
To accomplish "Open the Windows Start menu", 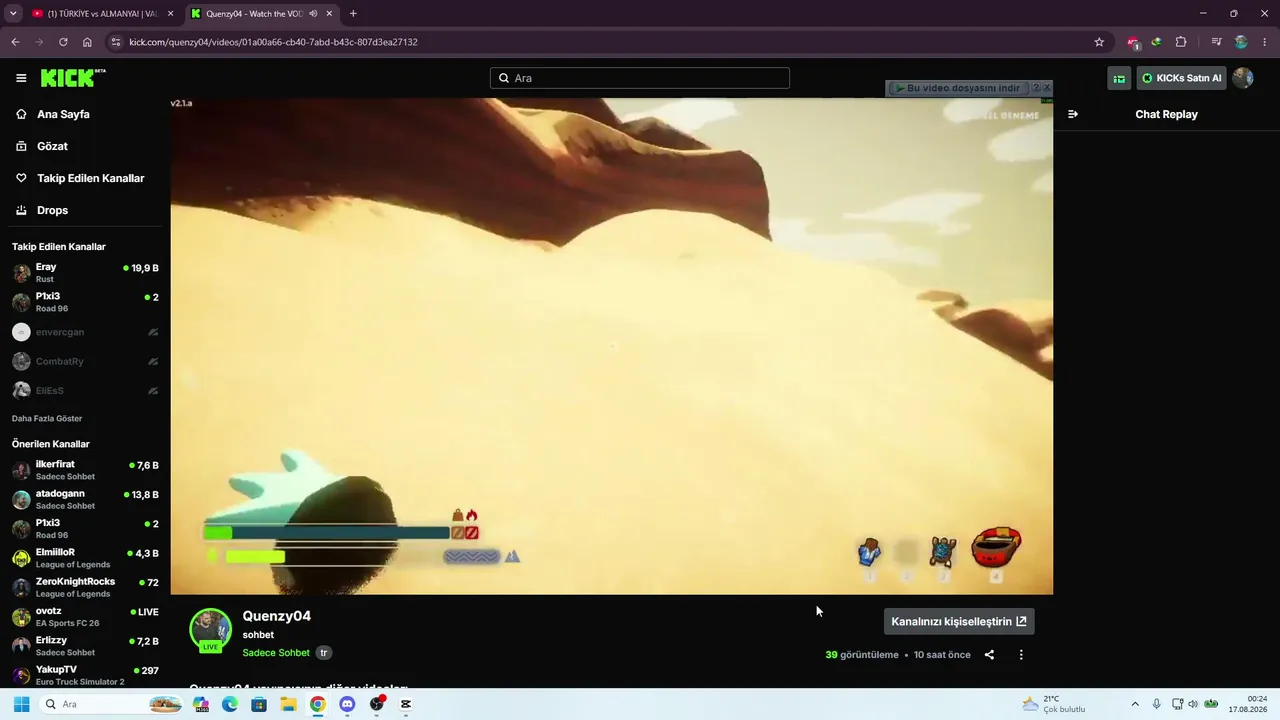I will (x=21, y=704).
